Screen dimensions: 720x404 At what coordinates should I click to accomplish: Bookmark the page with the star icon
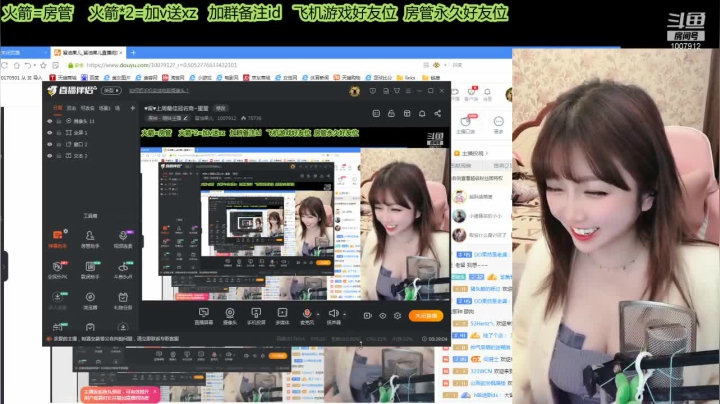[43, 65]
